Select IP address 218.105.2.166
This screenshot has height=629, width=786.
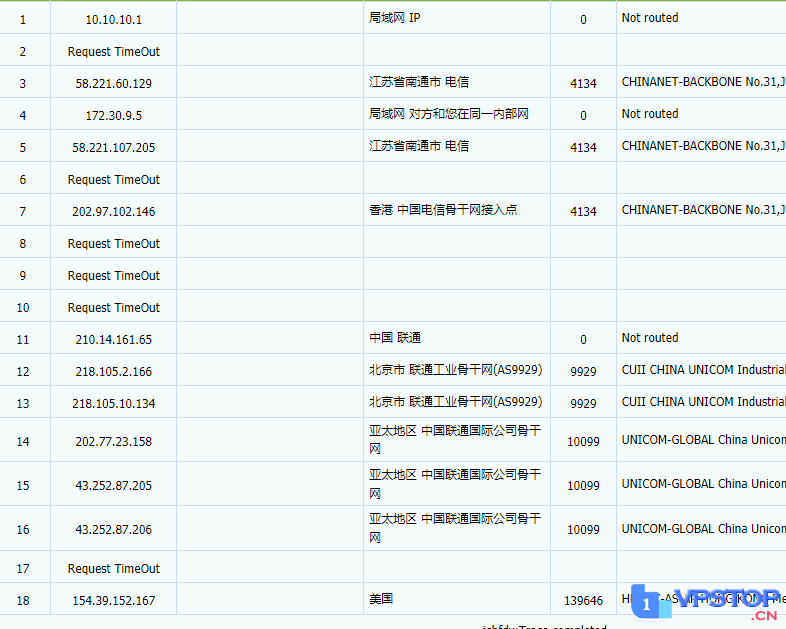[113, 372]
